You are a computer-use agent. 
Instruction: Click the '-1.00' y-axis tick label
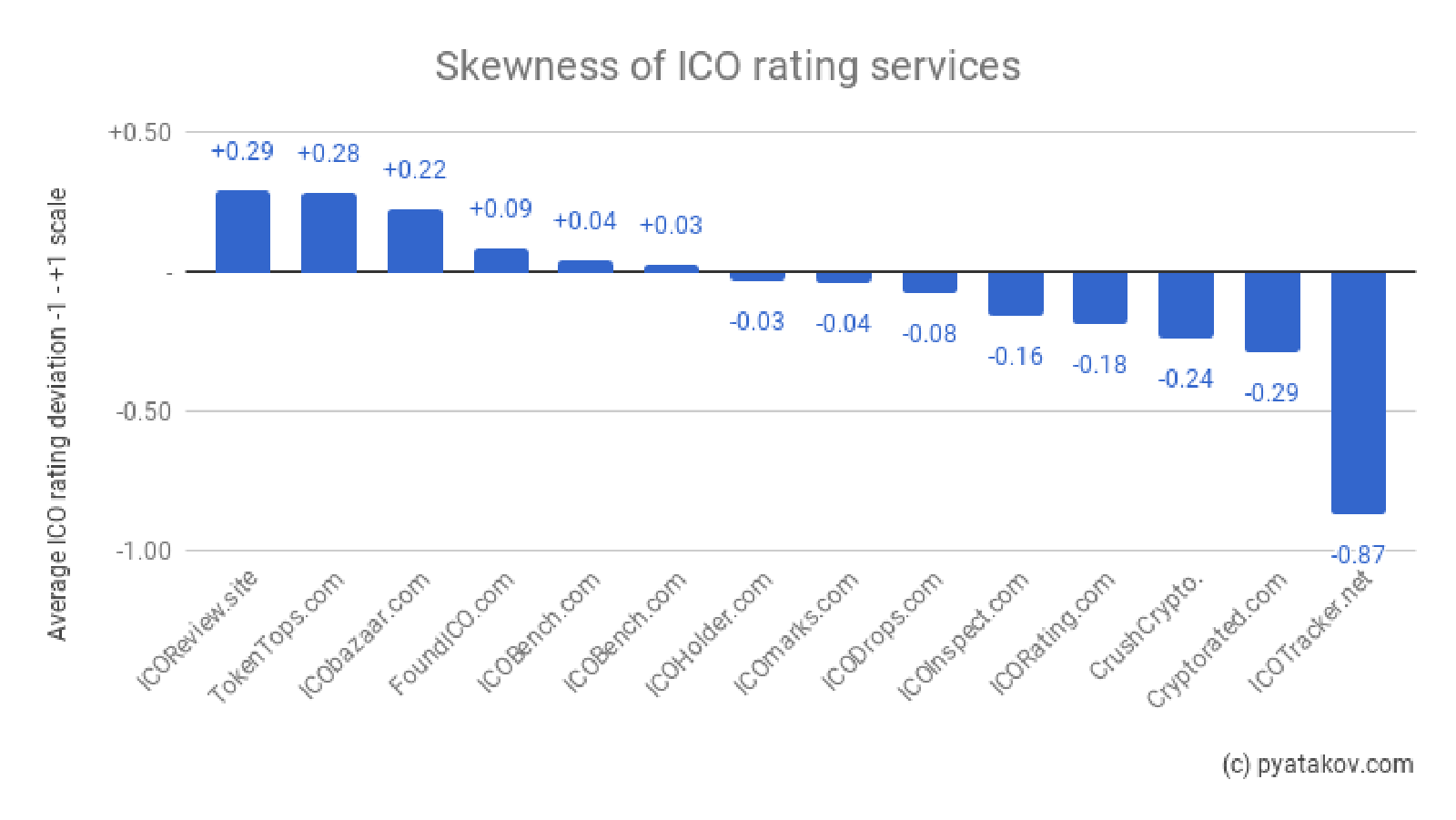(143, 551)
